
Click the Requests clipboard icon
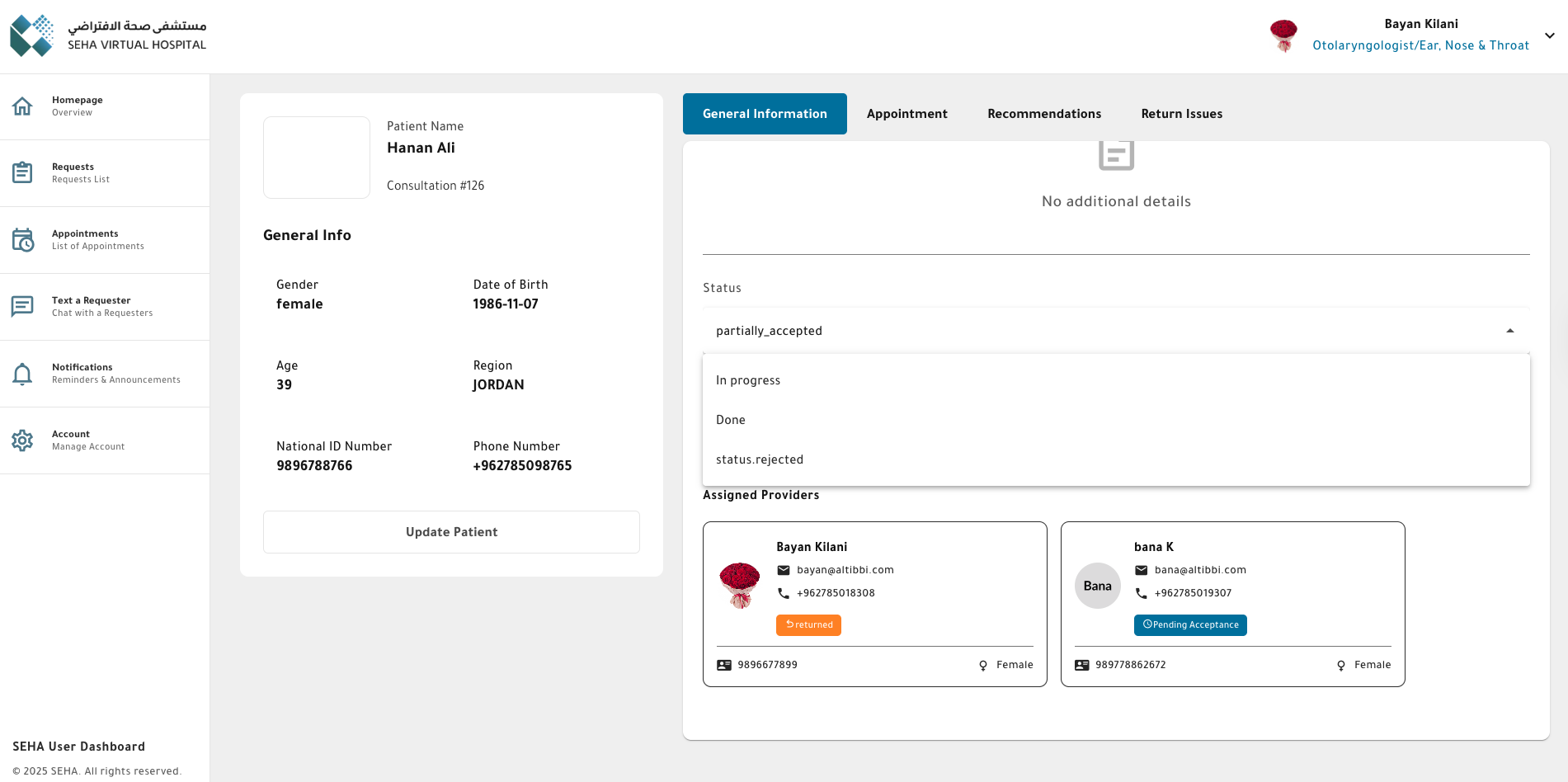pyautogui.click(x=22, y=172)
